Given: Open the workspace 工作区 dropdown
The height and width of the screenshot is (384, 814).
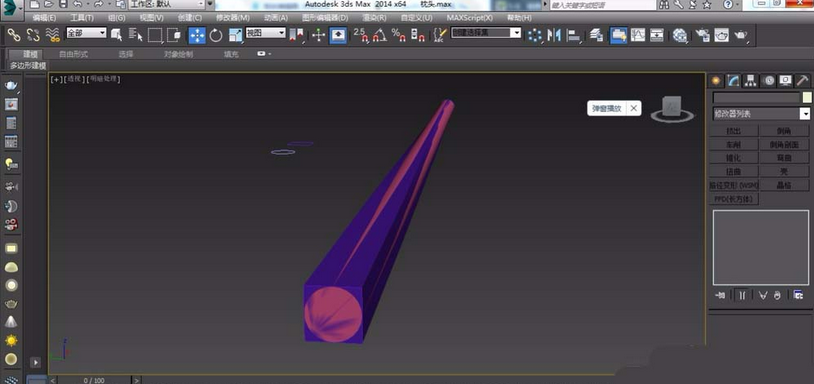Looking at the screenshot, I should click(167, 4).
